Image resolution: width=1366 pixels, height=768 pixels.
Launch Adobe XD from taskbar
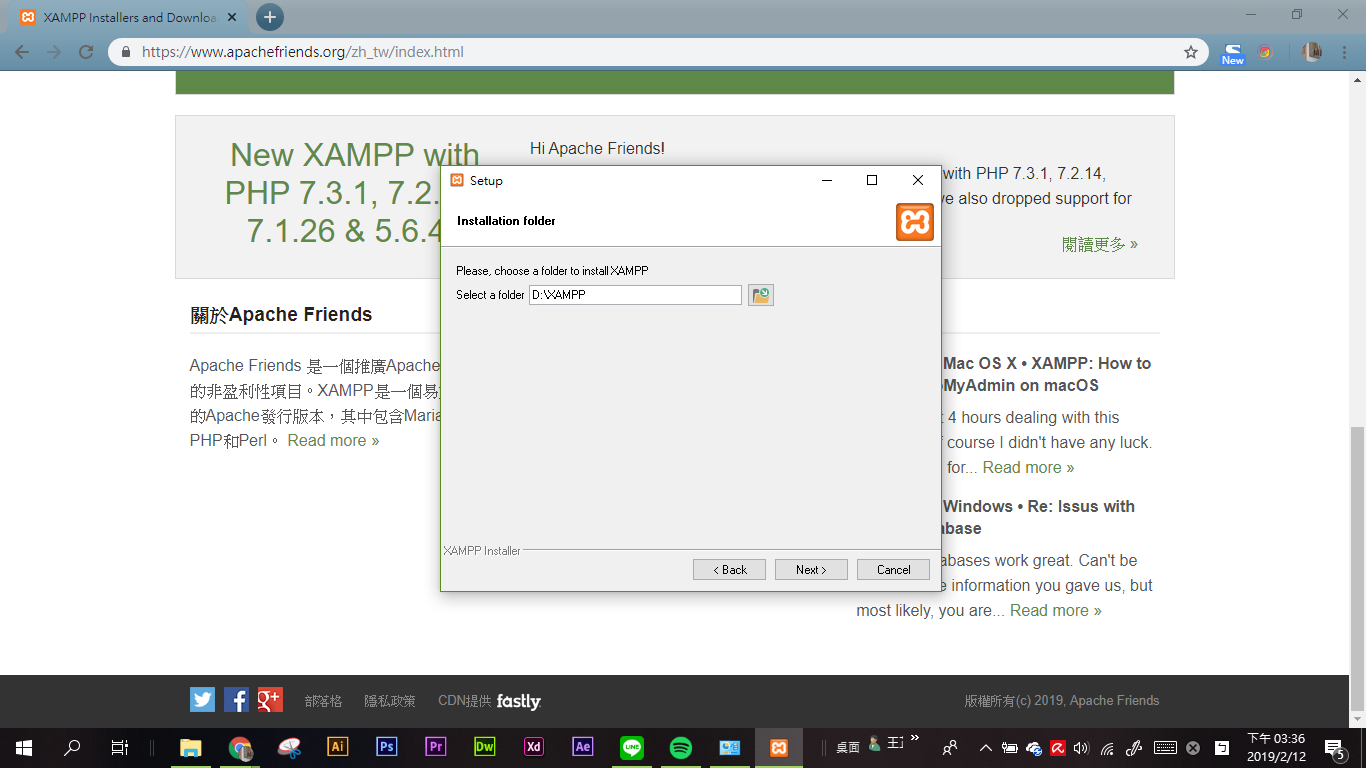tap(533, 747)
